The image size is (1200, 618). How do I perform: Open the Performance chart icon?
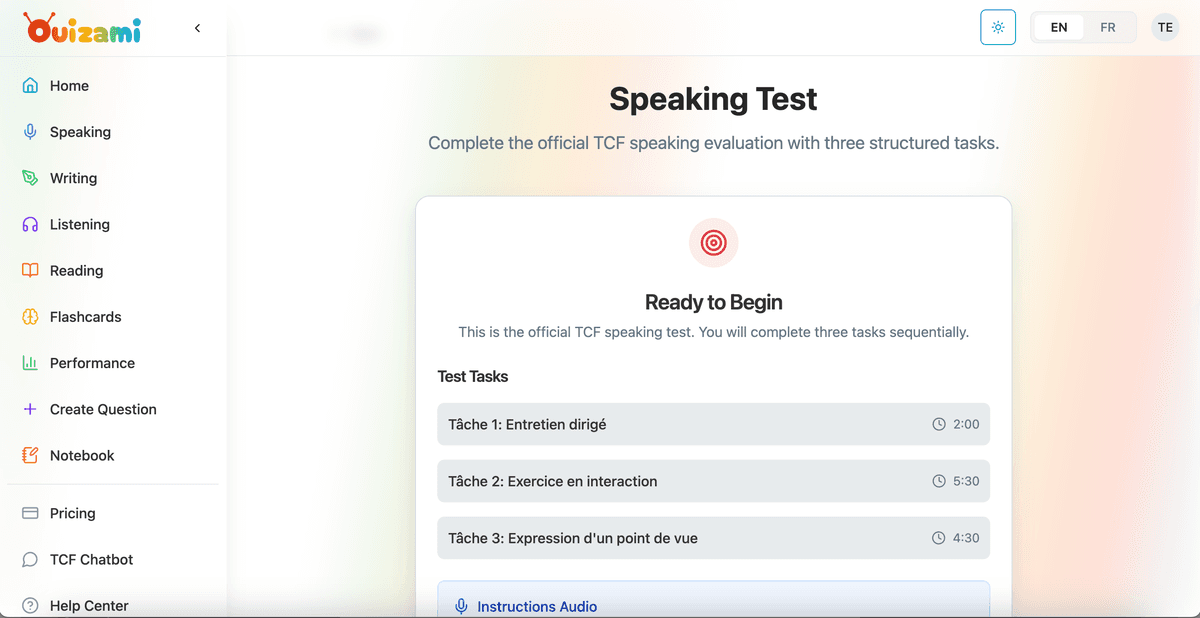tap(31, 362)
